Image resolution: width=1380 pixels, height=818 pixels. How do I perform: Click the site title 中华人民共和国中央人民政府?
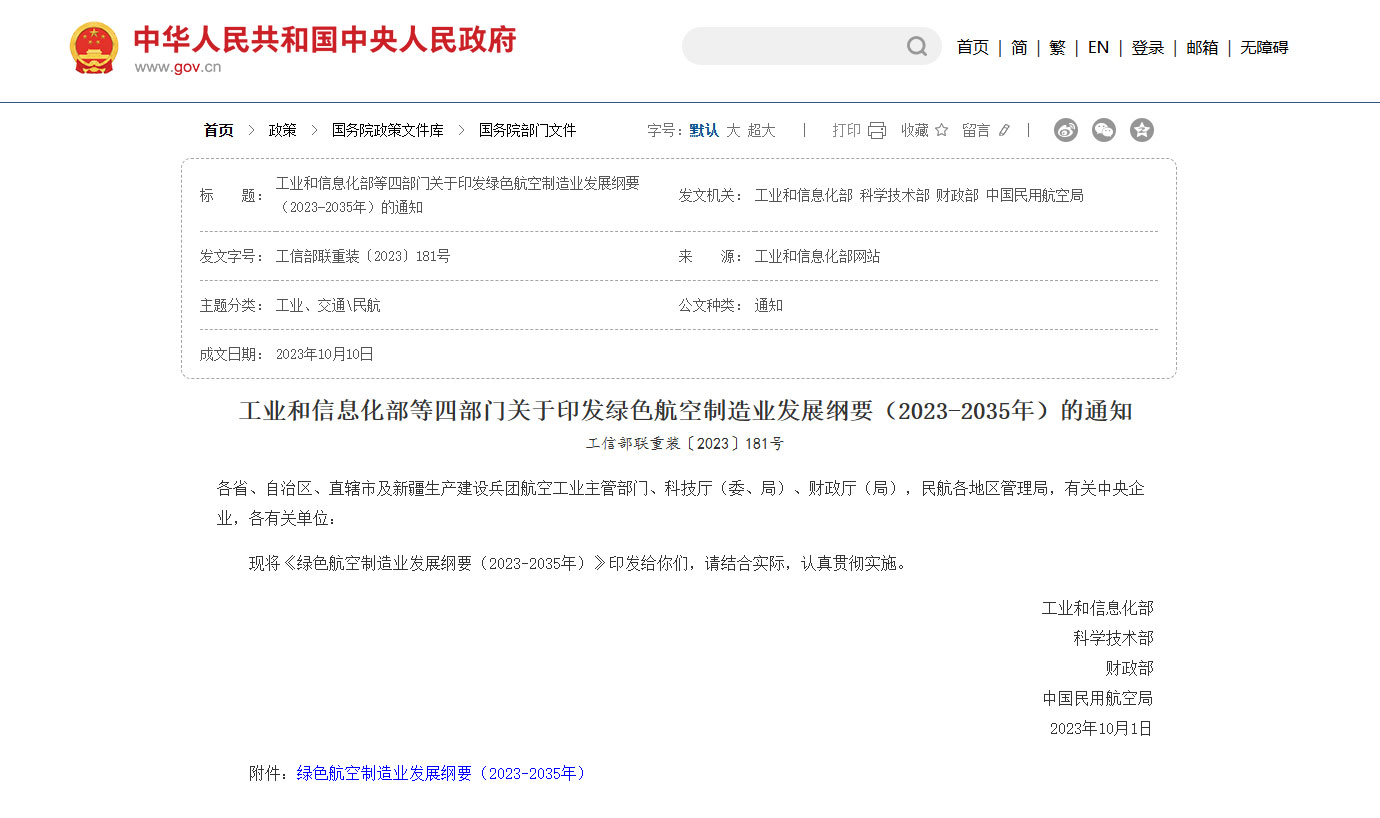click(x=325, y=39)
